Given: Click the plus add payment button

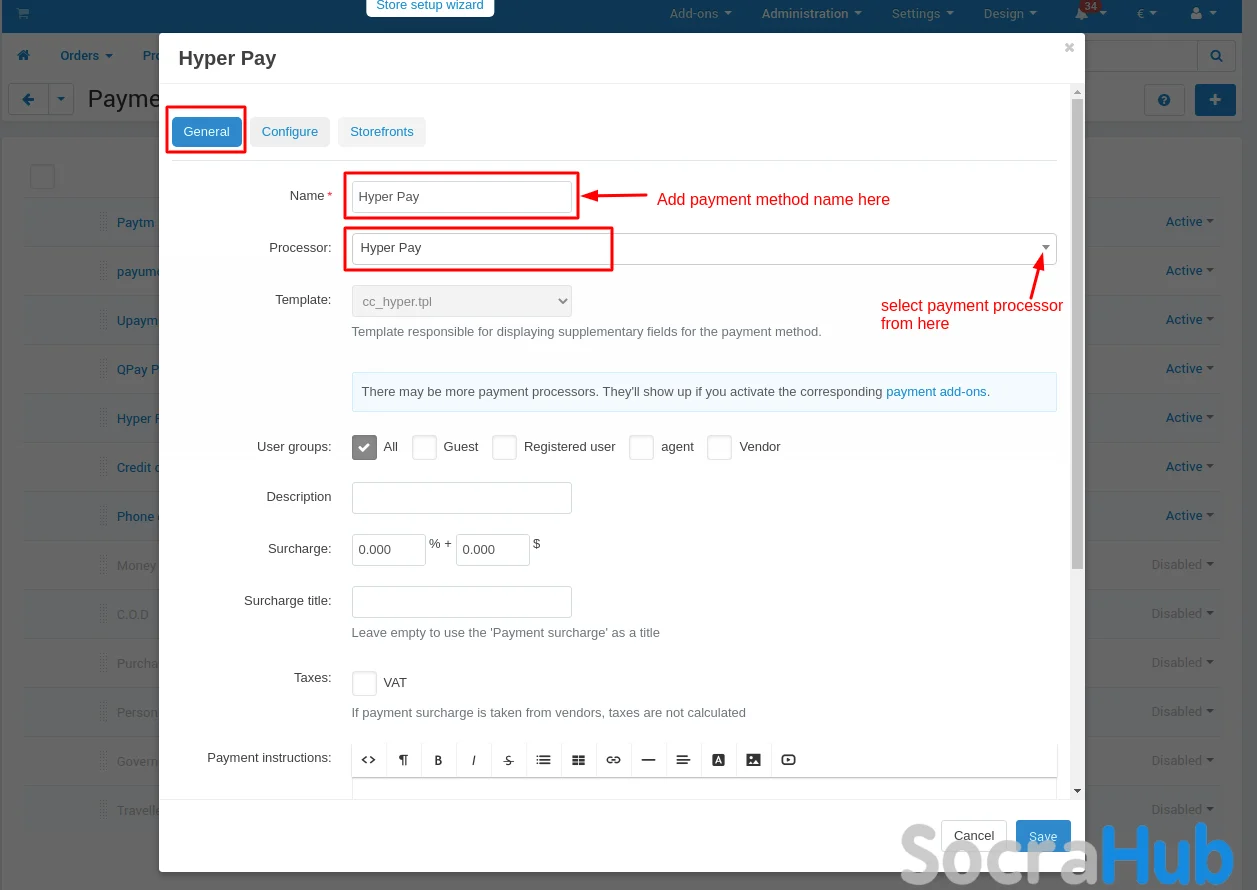Looking at the screenshot, I should pyautogui.click(x=1215, y=100).
